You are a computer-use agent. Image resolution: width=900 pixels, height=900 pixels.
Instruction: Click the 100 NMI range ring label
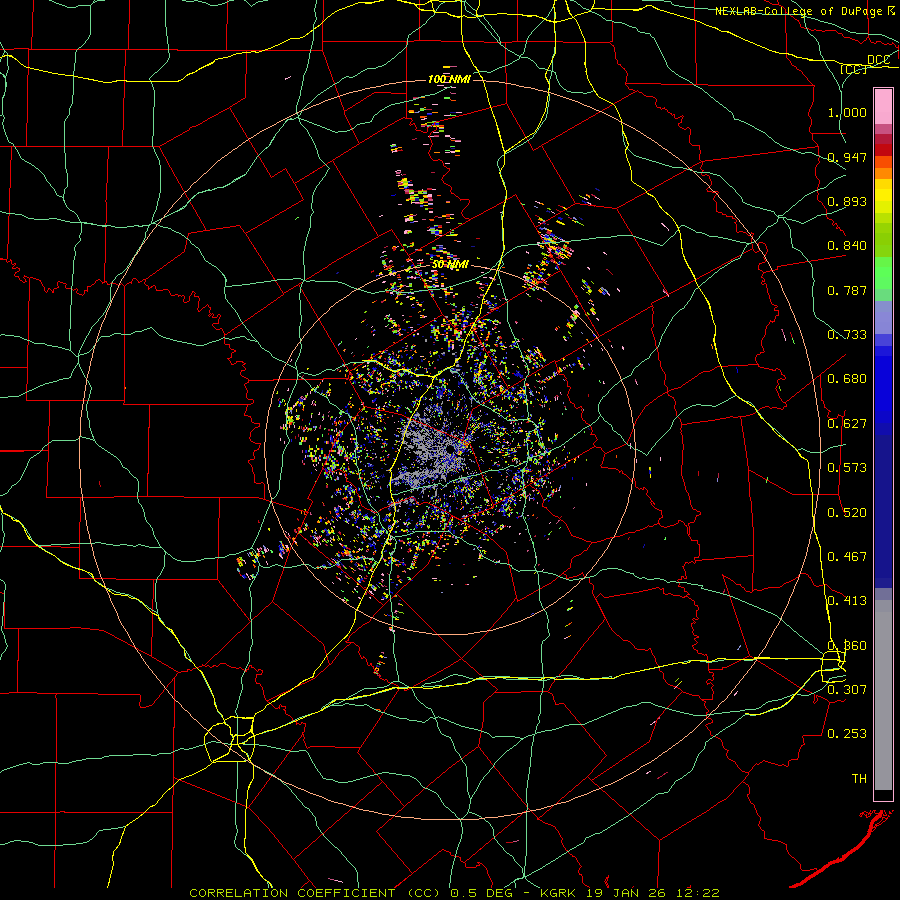[x=449, y=79]
